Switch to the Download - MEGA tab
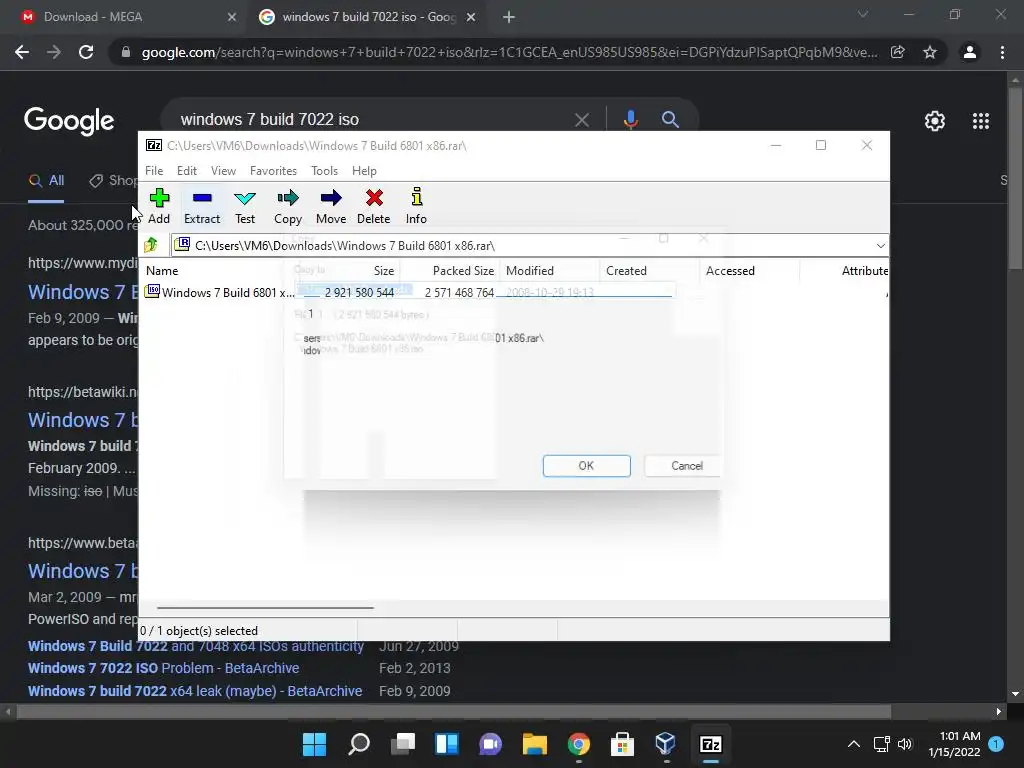 click(x=93, y=17)
